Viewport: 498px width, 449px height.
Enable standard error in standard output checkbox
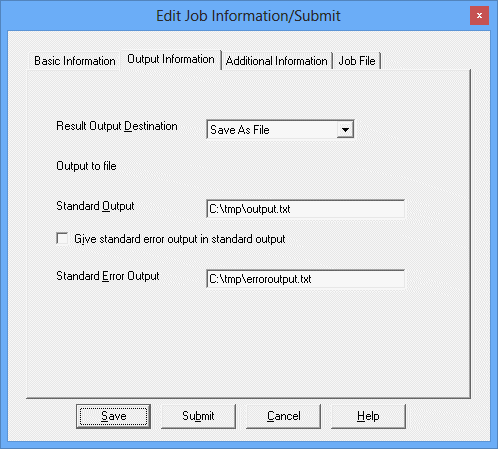click(62, 239)
